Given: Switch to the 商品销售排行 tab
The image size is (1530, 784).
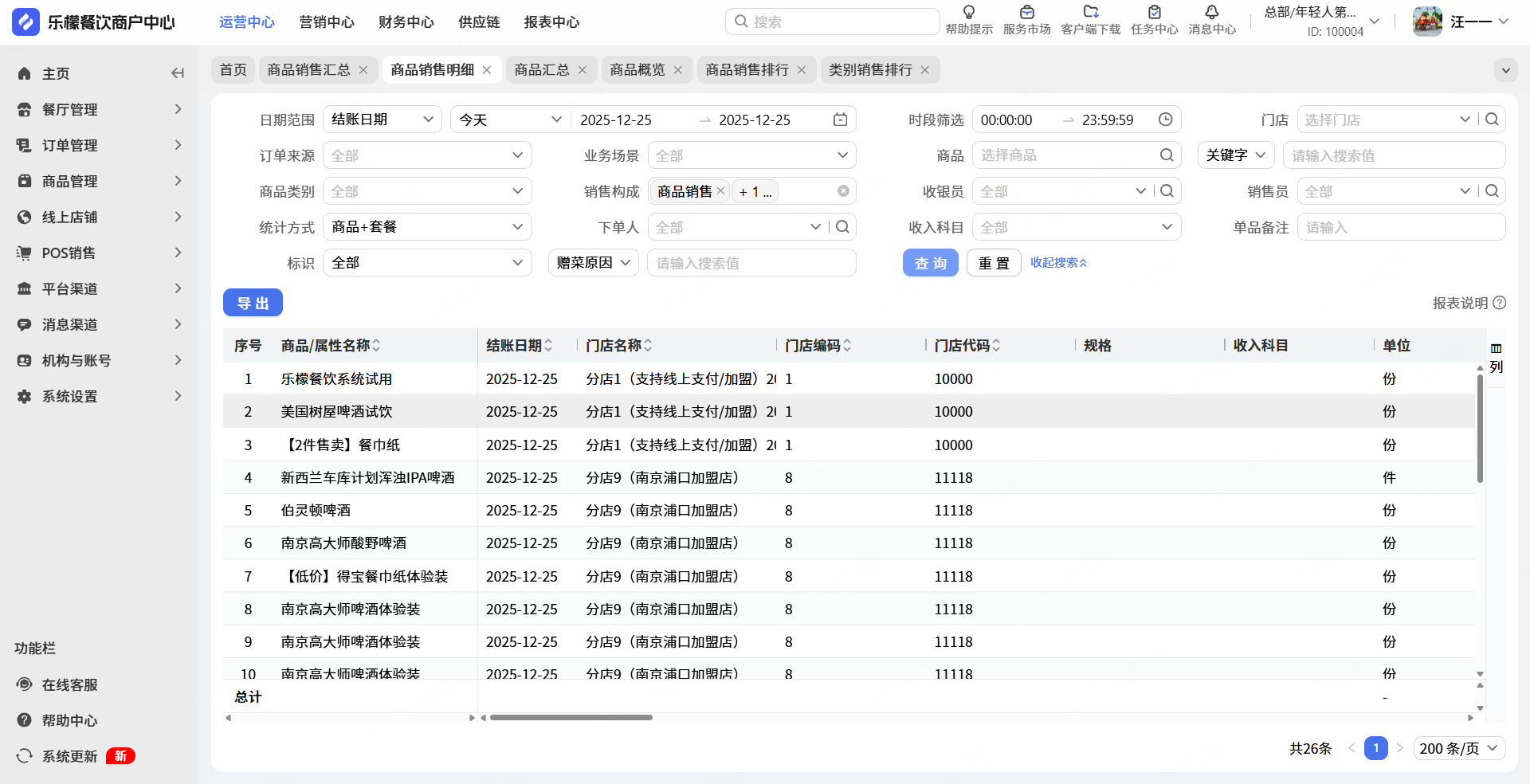Looking at the screenshot, I should click(x=747, y=70).
